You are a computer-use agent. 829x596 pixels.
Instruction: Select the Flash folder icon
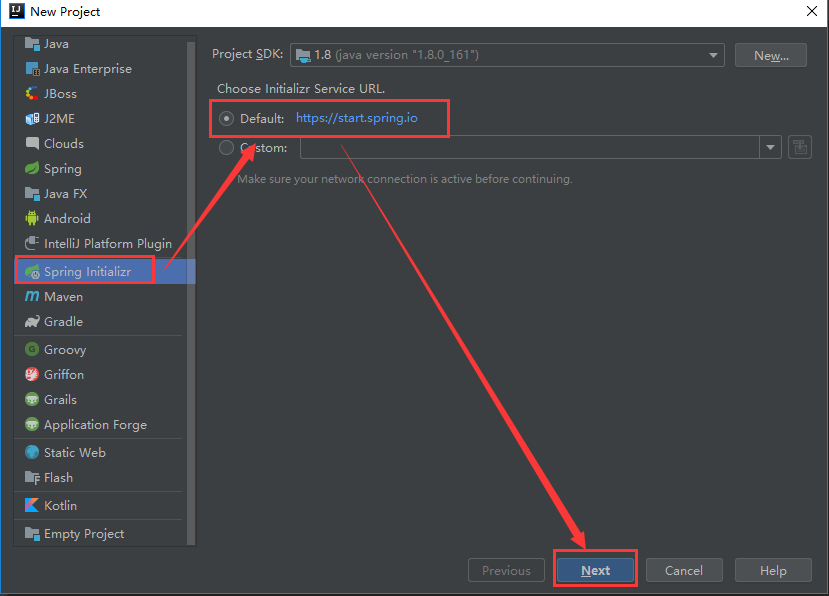tap(32, 478)
